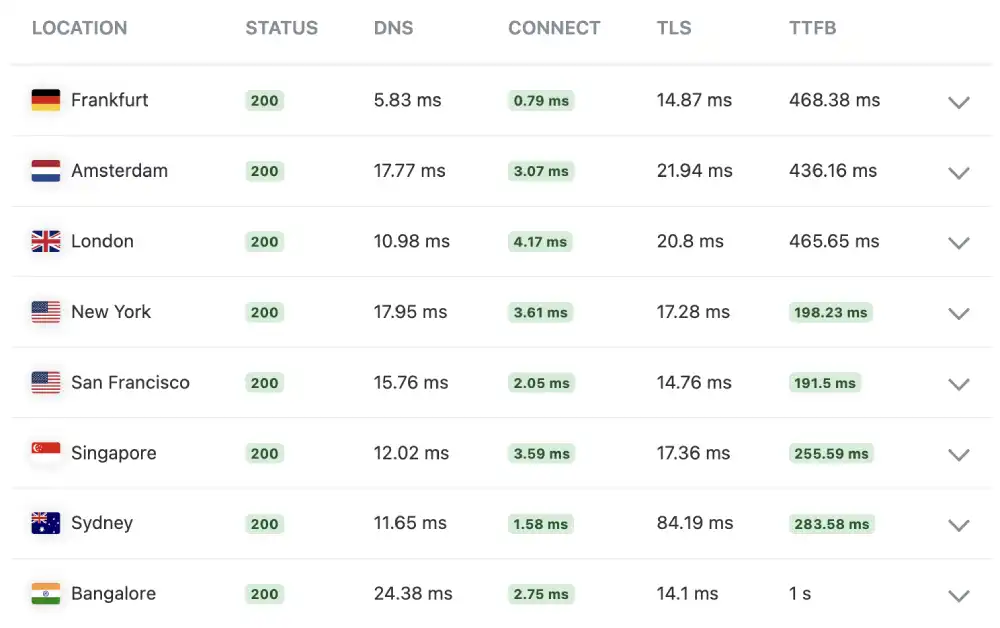The width and height of the screenshot is (1000, 628).
Task: Click the US flag icon next to New York
Action: click(45, 312)
